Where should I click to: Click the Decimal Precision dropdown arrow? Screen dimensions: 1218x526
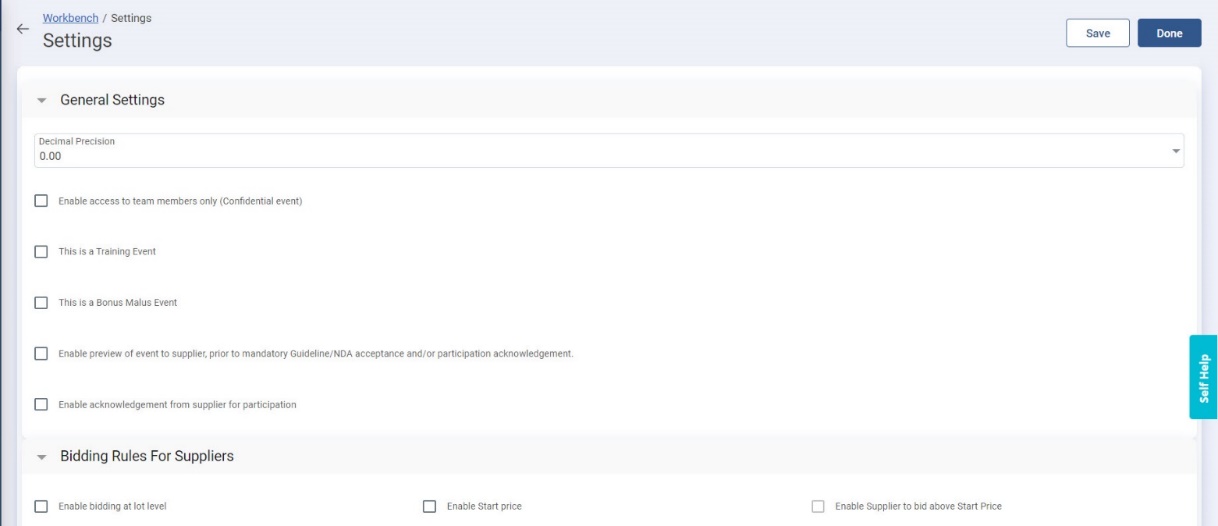[1175, 151]
